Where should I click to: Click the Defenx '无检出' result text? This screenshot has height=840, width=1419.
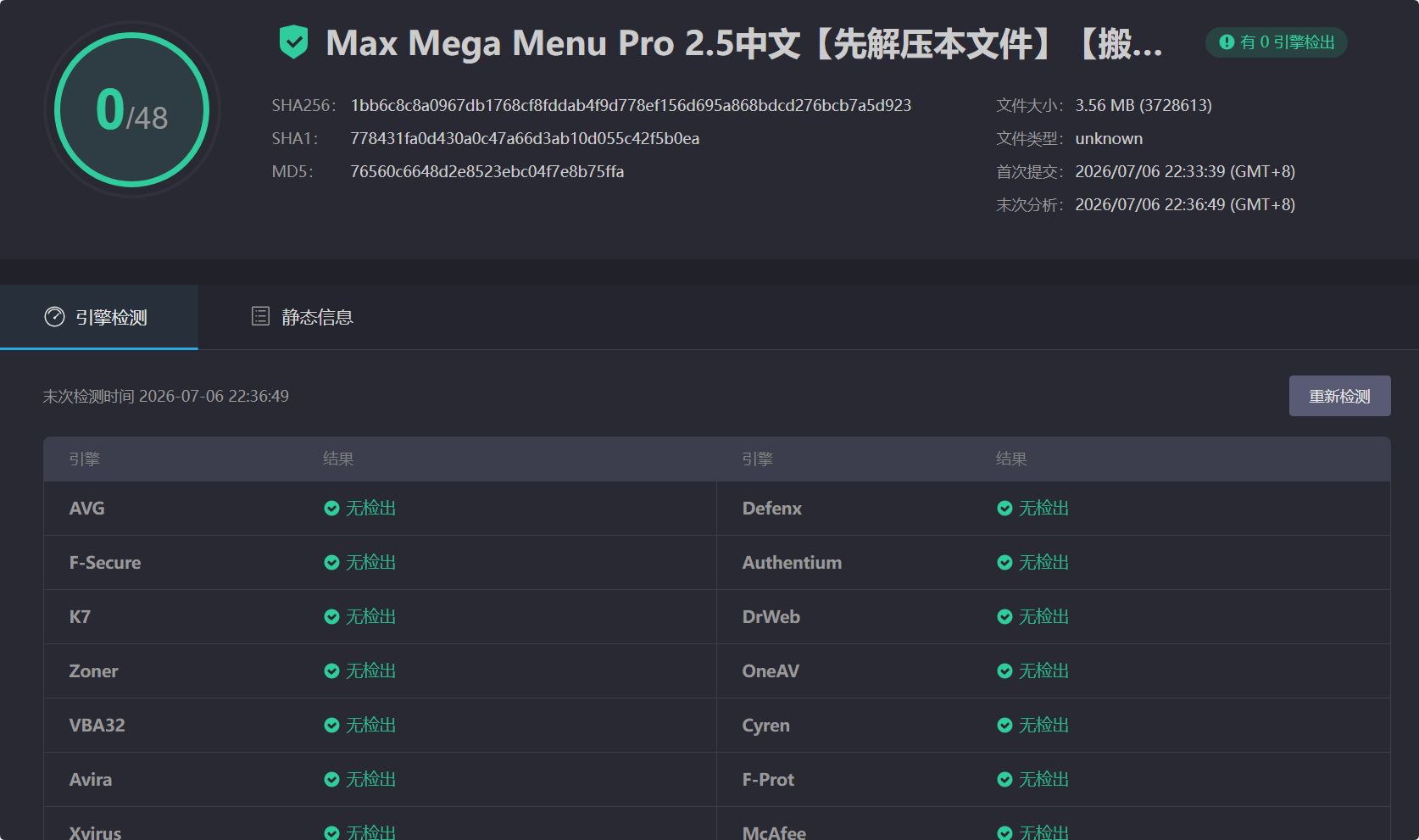click(x=1043, y=508)
